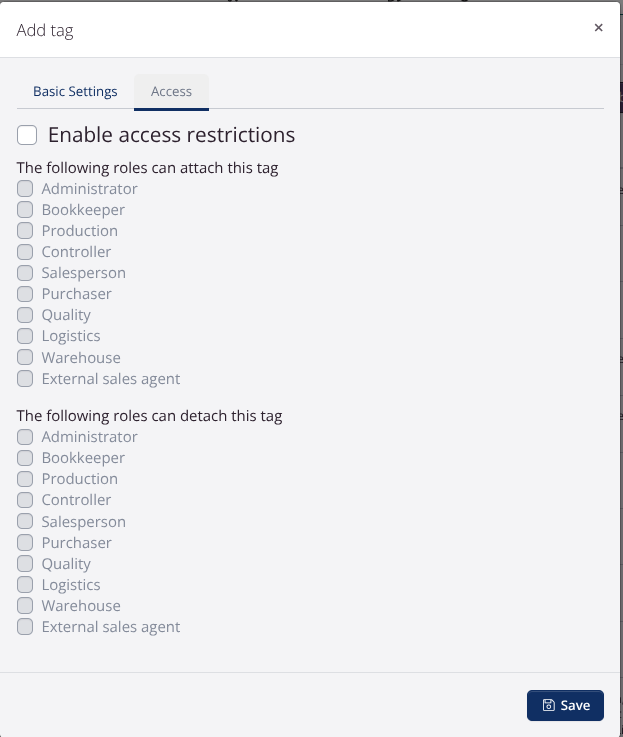Screen dimensions: 623x737
Task: Tick External sales agent for attaching
Action: (25, 378)
